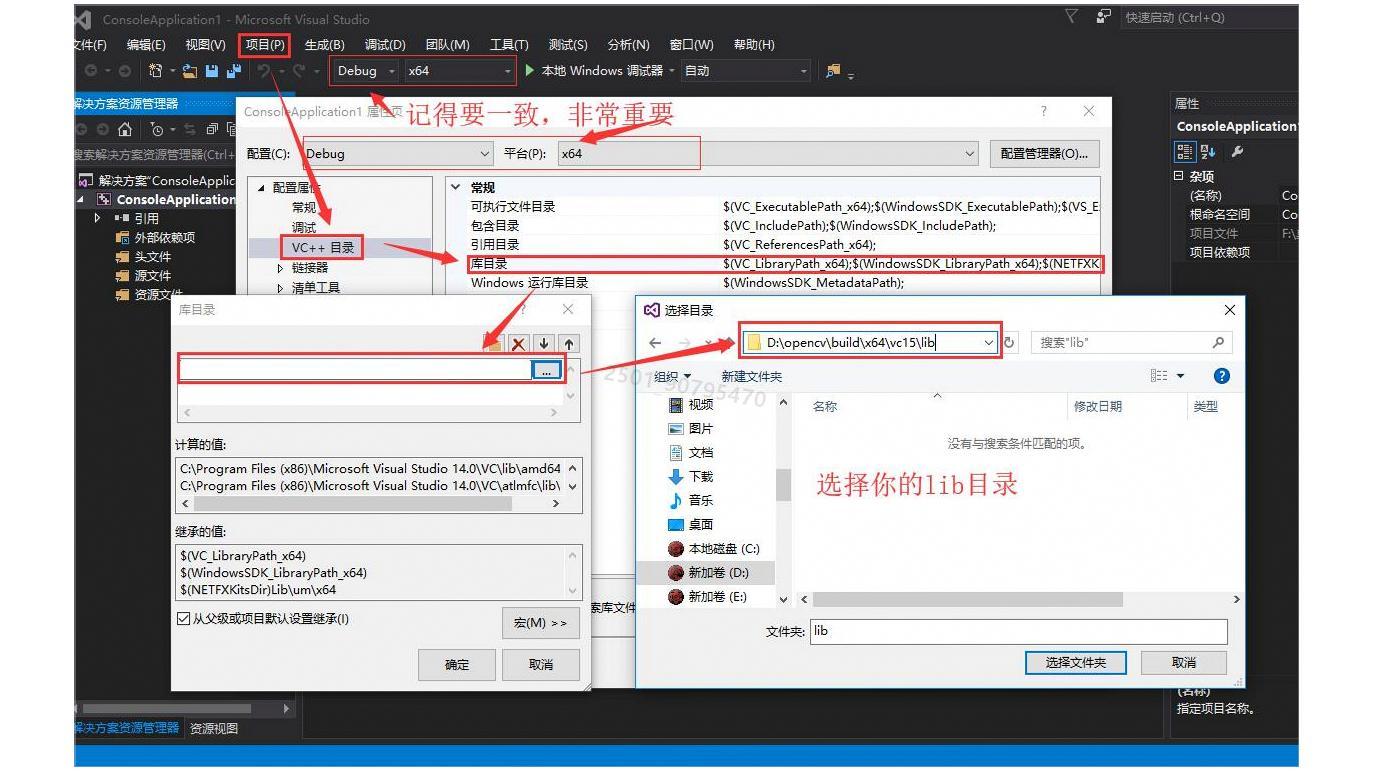Open the 生成(B) menu

tap(324, 45)
